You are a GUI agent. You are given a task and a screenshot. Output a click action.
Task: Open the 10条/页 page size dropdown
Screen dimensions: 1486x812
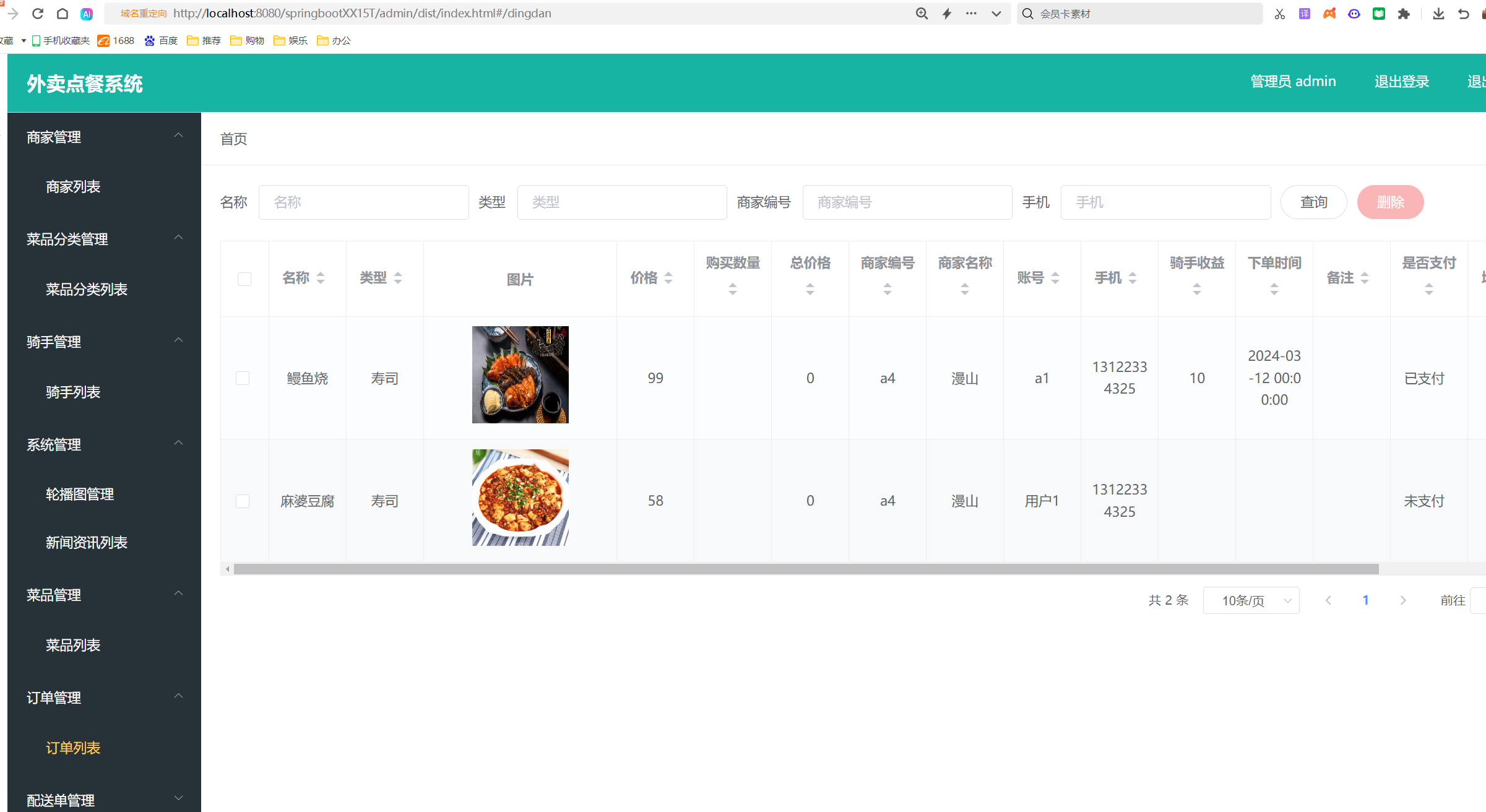tap(1251, 600)
